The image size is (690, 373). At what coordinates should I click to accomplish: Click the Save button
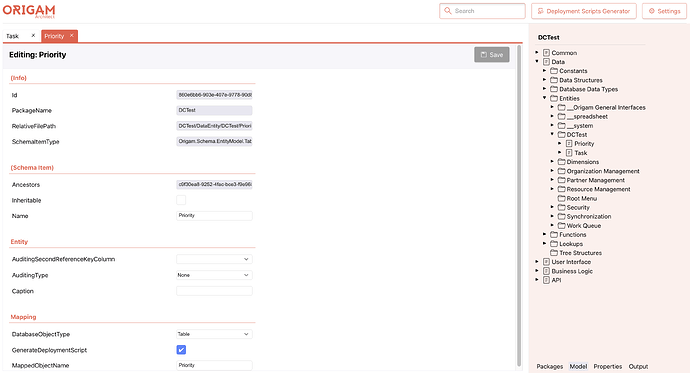(x=492, y=55)
